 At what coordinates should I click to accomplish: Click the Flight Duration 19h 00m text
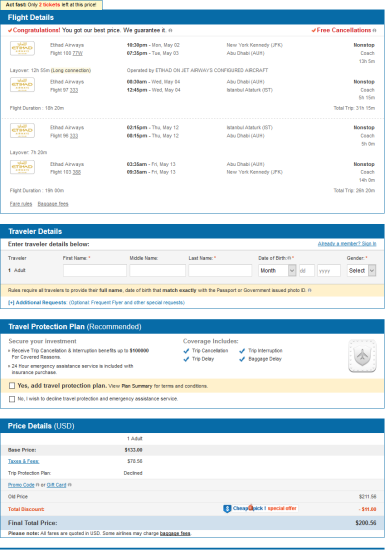point(37,190)
